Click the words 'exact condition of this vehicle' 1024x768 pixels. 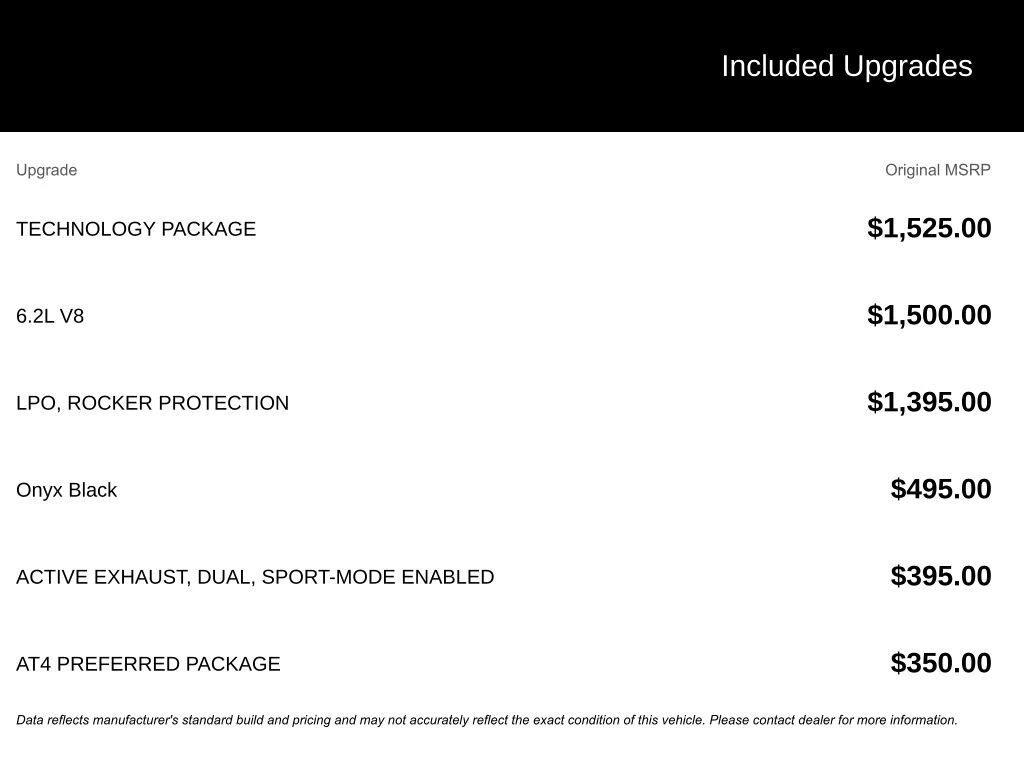click(618, 720)
